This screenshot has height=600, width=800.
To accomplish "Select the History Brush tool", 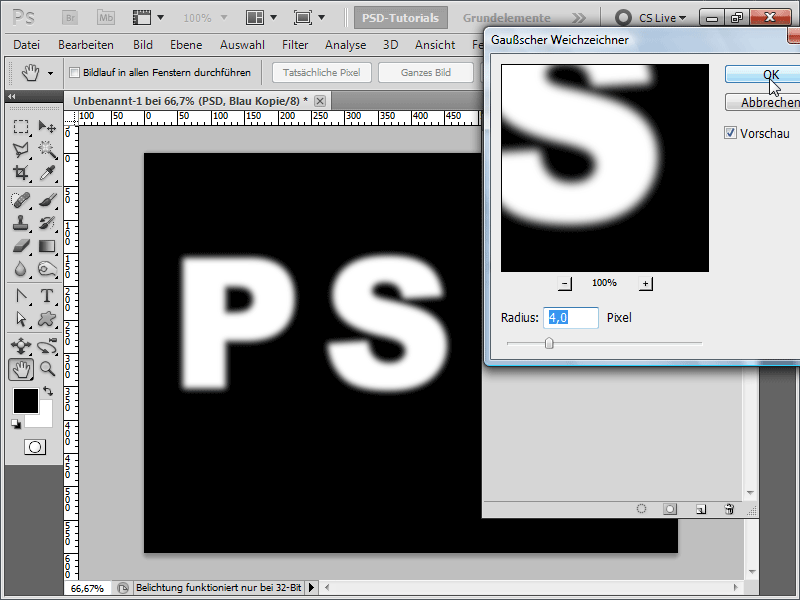I will (x=47, y=223).
